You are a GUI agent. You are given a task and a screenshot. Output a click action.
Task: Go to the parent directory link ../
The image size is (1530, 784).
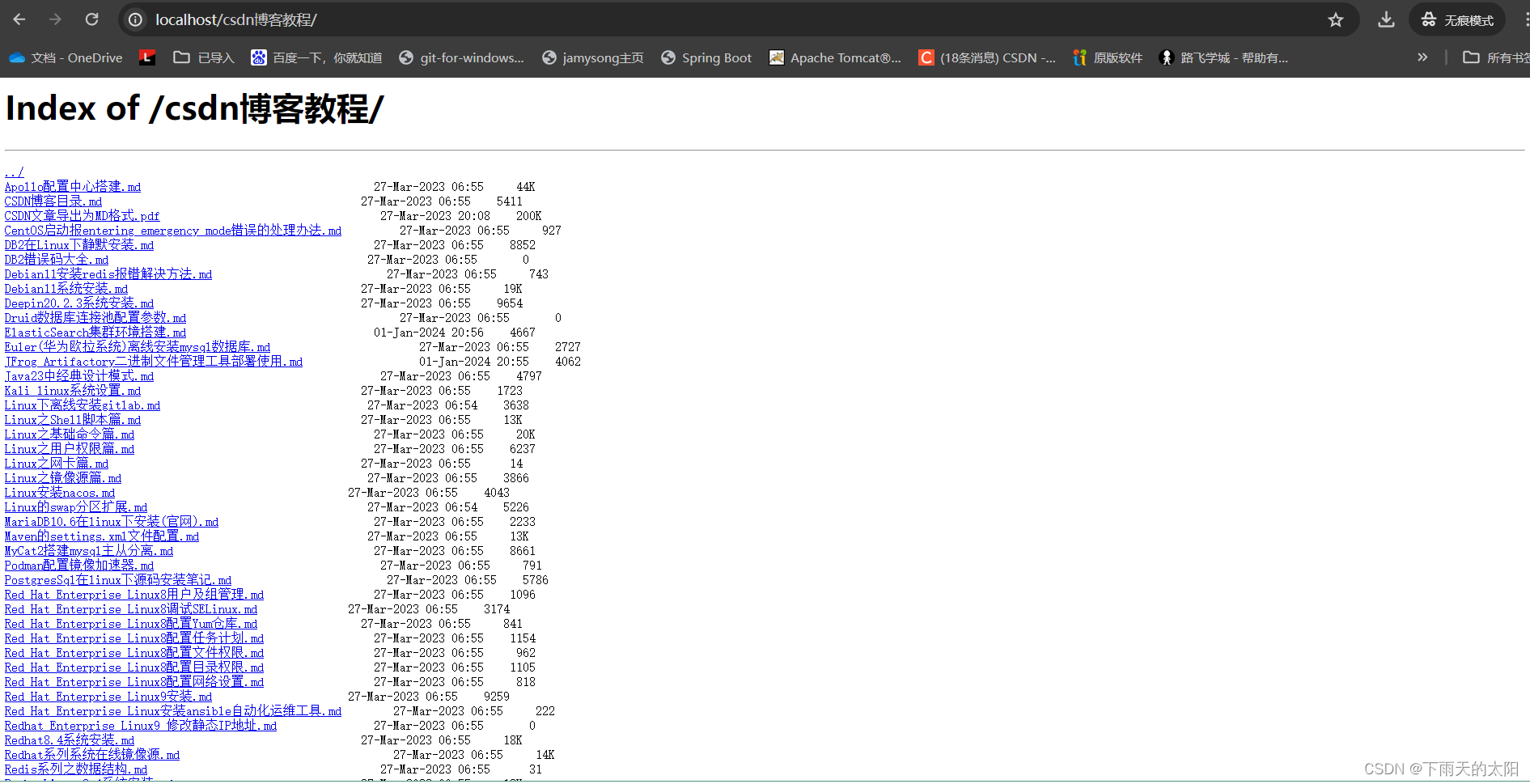coord(14,172)
